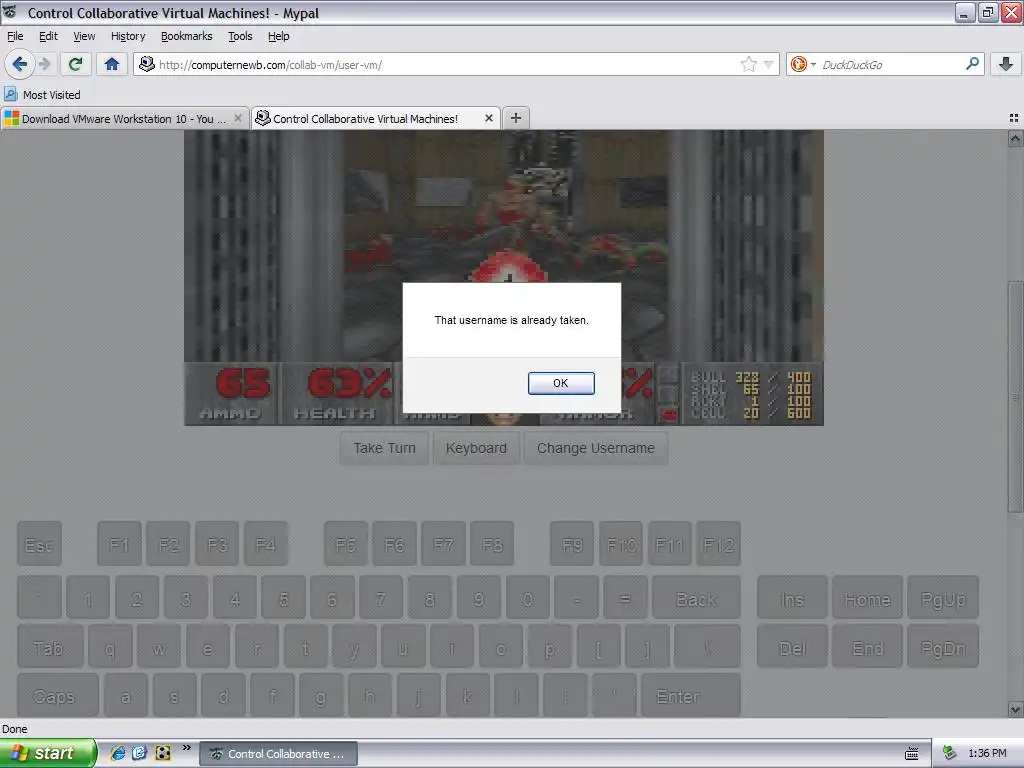This screenshot has width=1024, height=768.
Task: Bookmark the page with the star icon
Action: tap(748, 64)
